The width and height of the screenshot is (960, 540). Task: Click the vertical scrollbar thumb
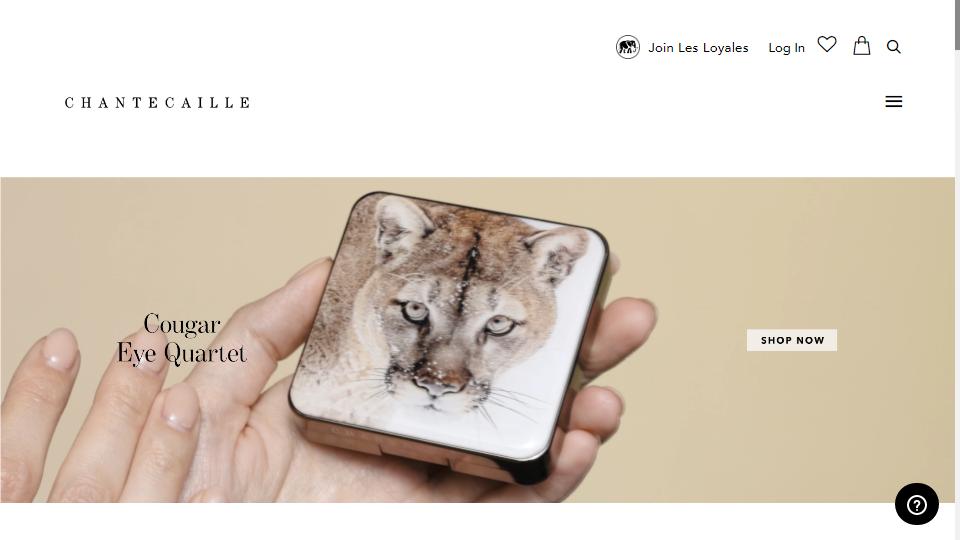tap(957, 24)
